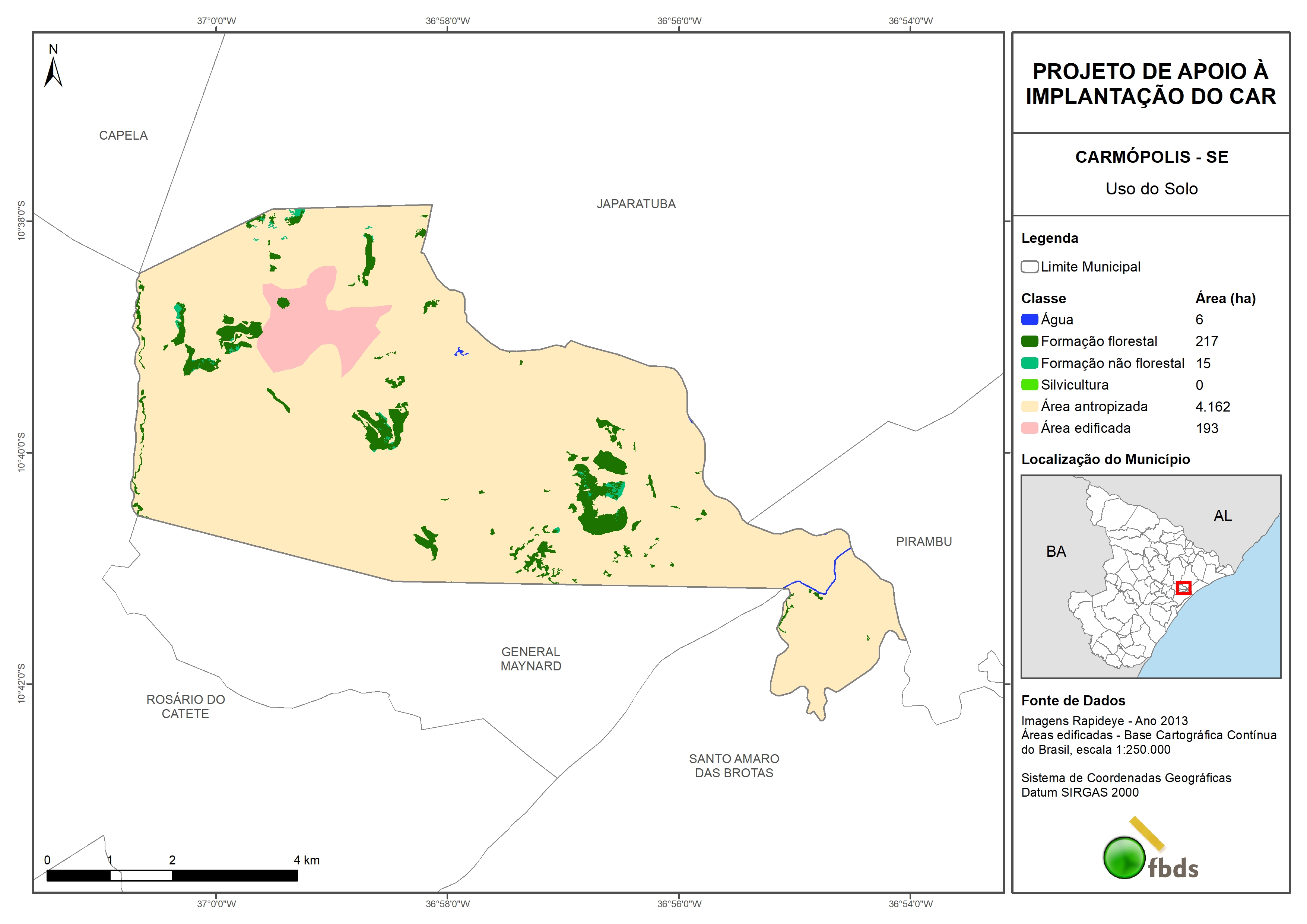The image size is (1307, 924).
Task: Select the Formação florestal dark green swatch
Action: [1029, 342]
